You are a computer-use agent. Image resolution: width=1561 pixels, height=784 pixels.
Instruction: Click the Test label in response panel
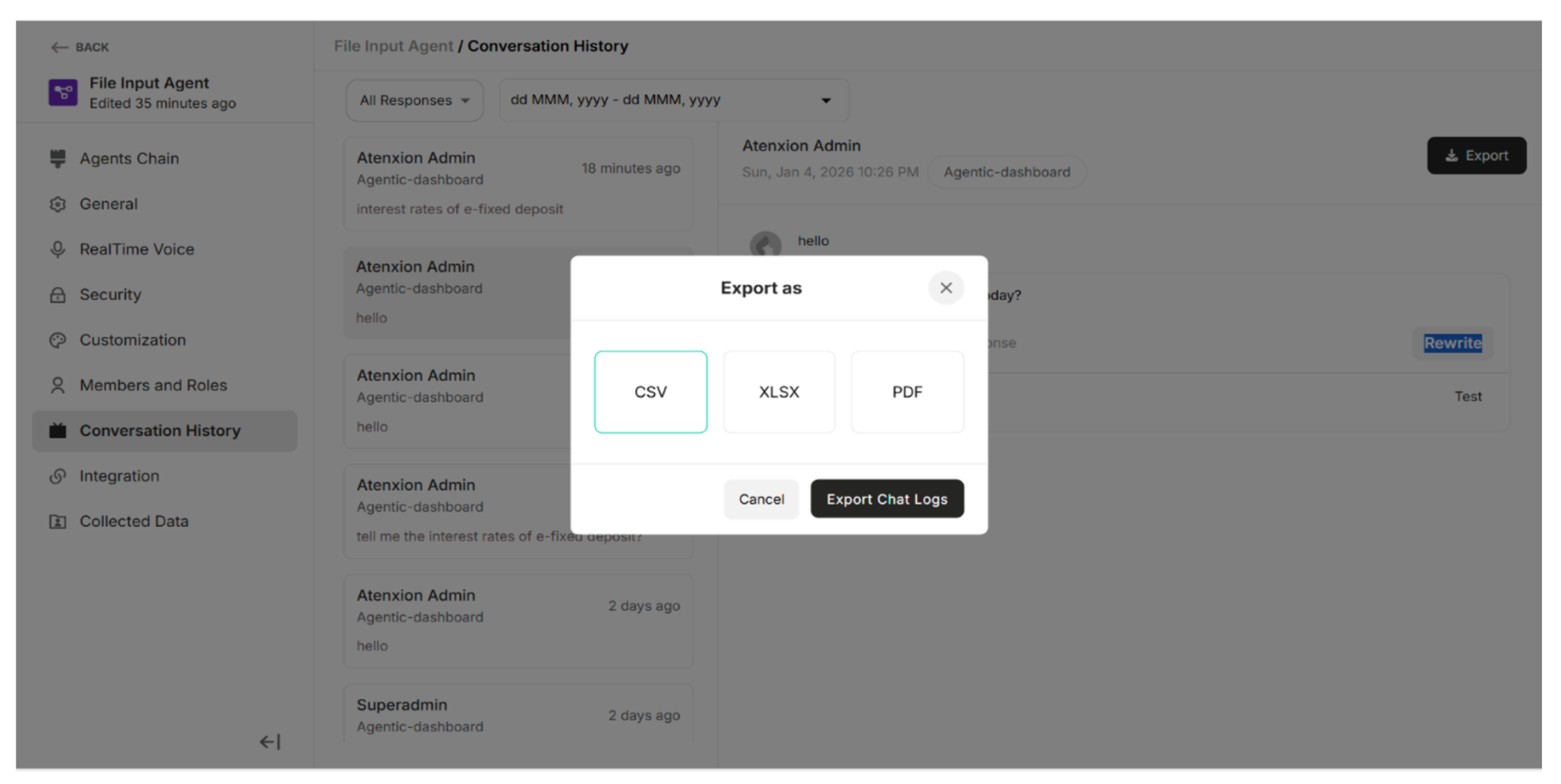click(x=1468, y=396)
